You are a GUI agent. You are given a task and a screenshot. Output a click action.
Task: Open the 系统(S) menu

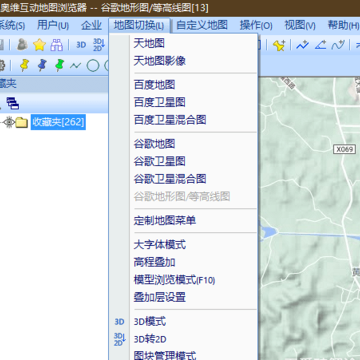pos(12,25)
